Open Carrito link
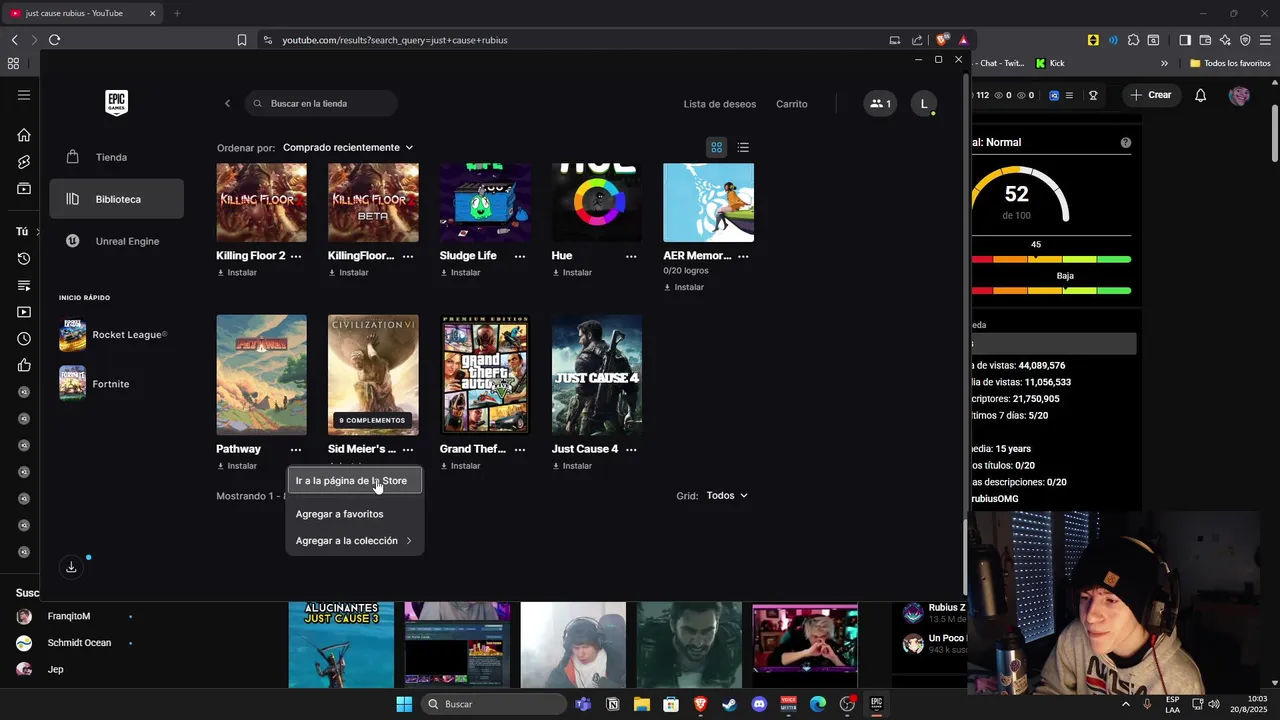Viewport: 1280px width, 720px height. click(x=791, y=104)
